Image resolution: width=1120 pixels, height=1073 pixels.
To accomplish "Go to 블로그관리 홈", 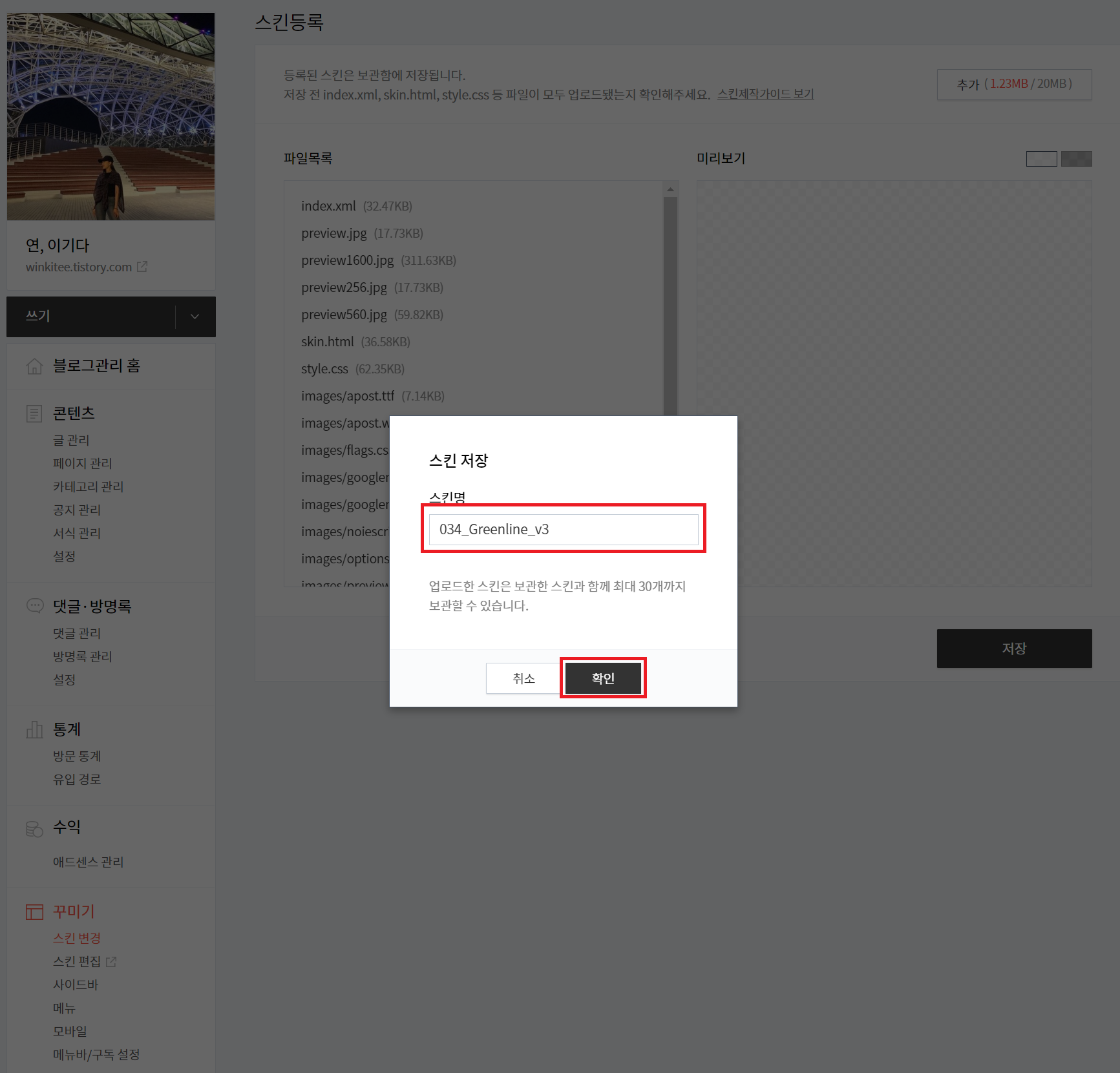I will pos(96,366).
